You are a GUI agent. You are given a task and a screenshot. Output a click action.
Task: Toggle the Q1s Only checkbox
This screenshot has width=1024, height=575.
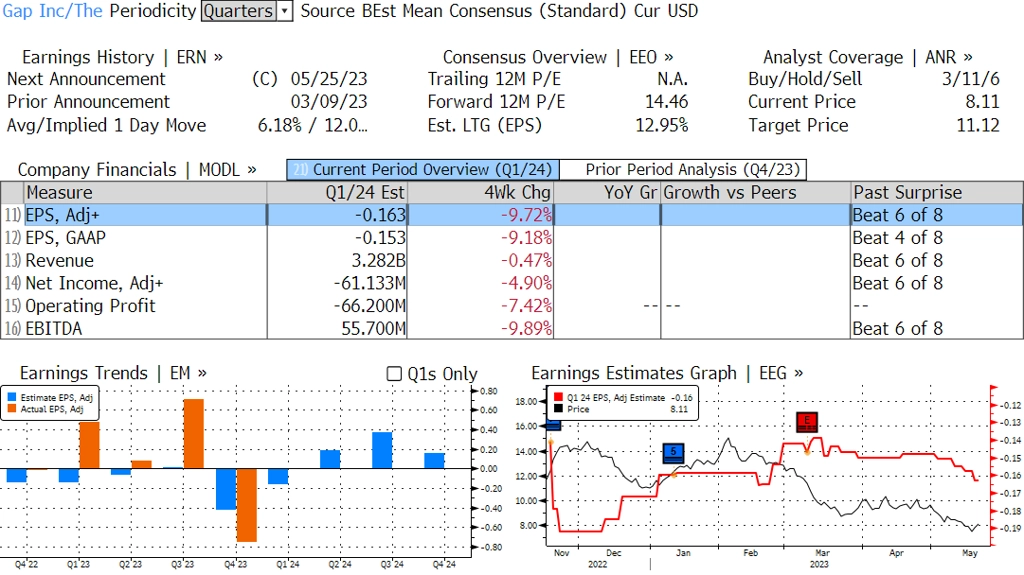click(x=394, y=374)
